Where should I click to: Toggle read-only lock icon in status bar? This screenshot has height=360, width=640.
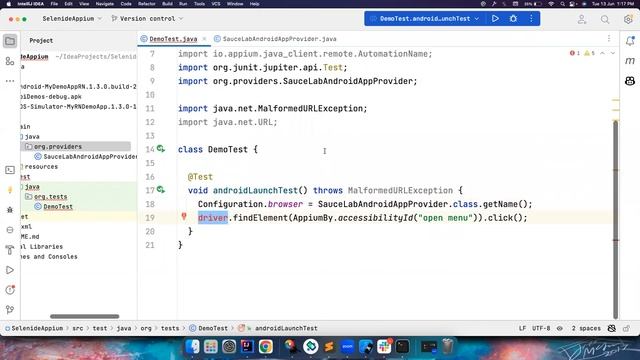[x=627, y=328]
